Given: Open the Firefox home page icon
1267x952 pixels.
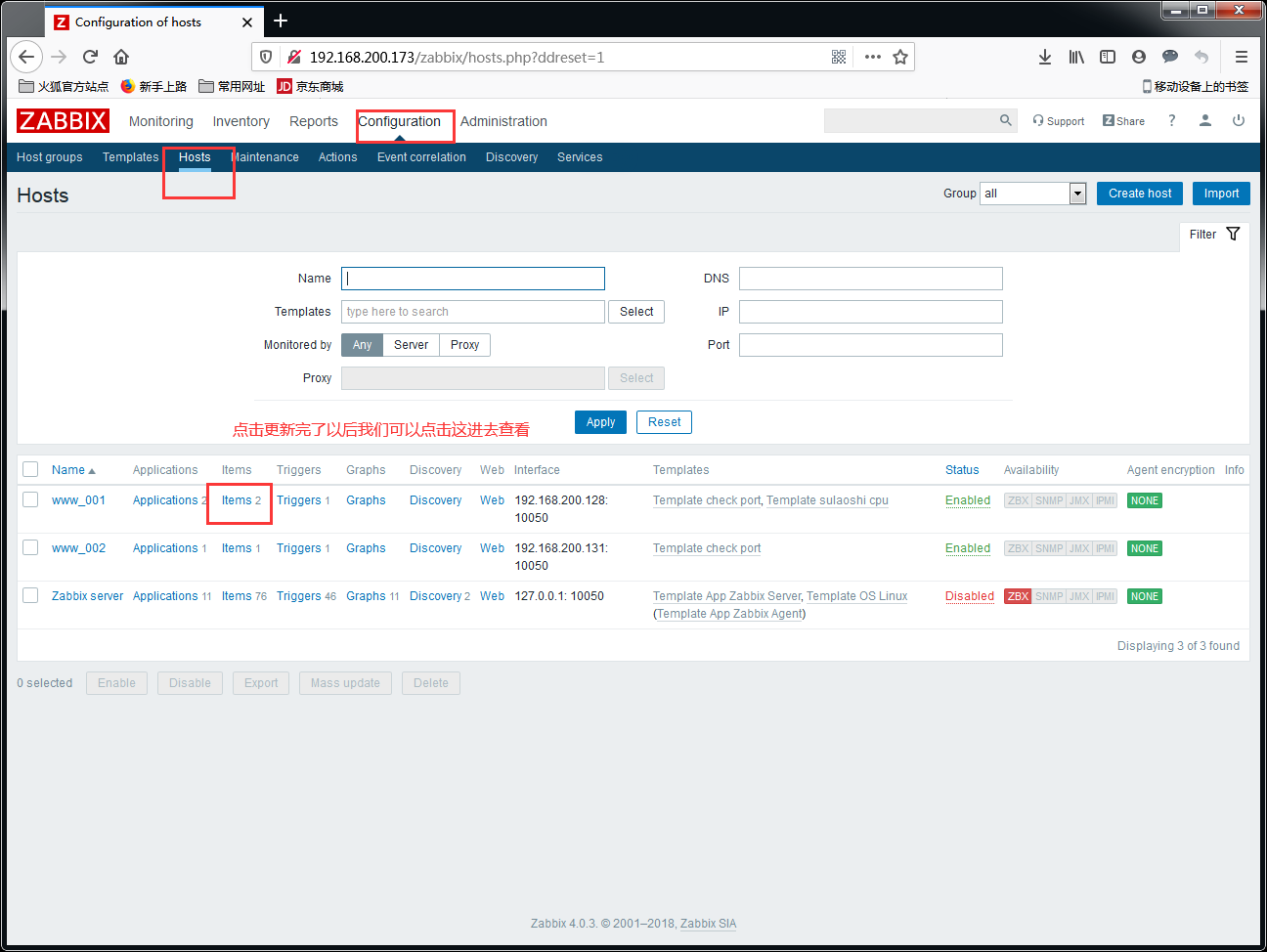Looking at the screenshot, I should (x=121, y=57).
